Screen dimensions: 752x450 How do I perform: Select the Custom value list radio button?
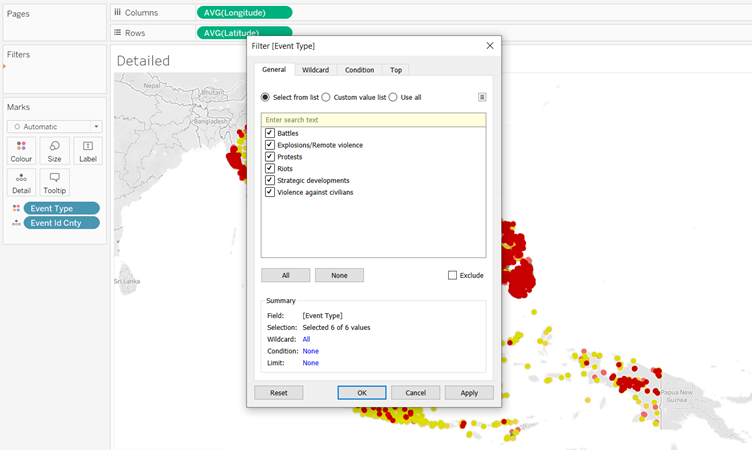(x=326, y=97)
